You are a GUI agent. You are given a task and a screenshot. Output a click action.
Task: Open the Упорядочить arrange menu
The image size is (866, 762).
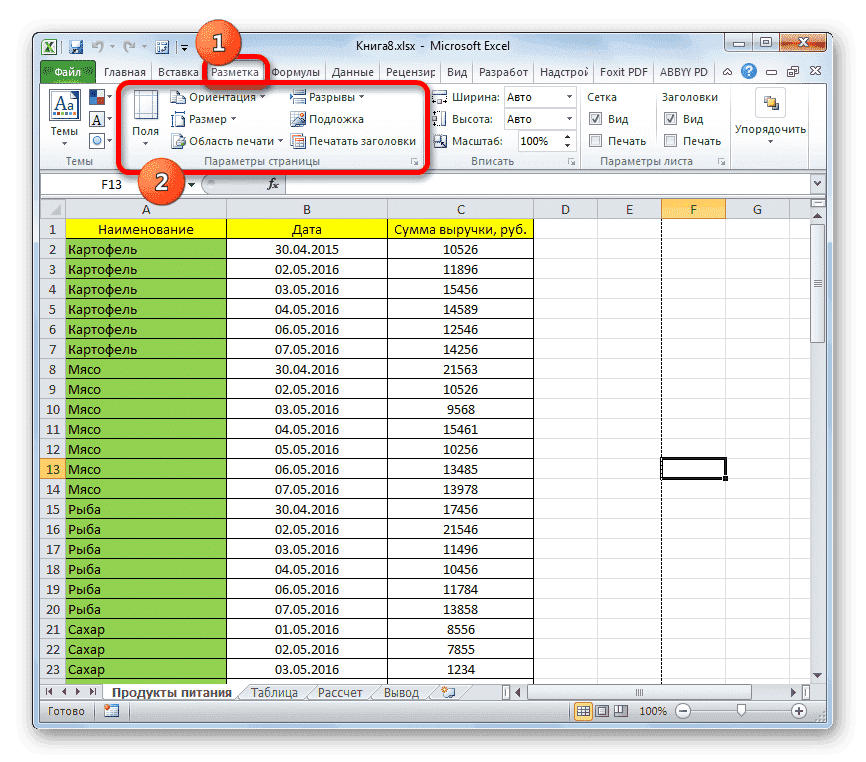[x=769, y=116]
